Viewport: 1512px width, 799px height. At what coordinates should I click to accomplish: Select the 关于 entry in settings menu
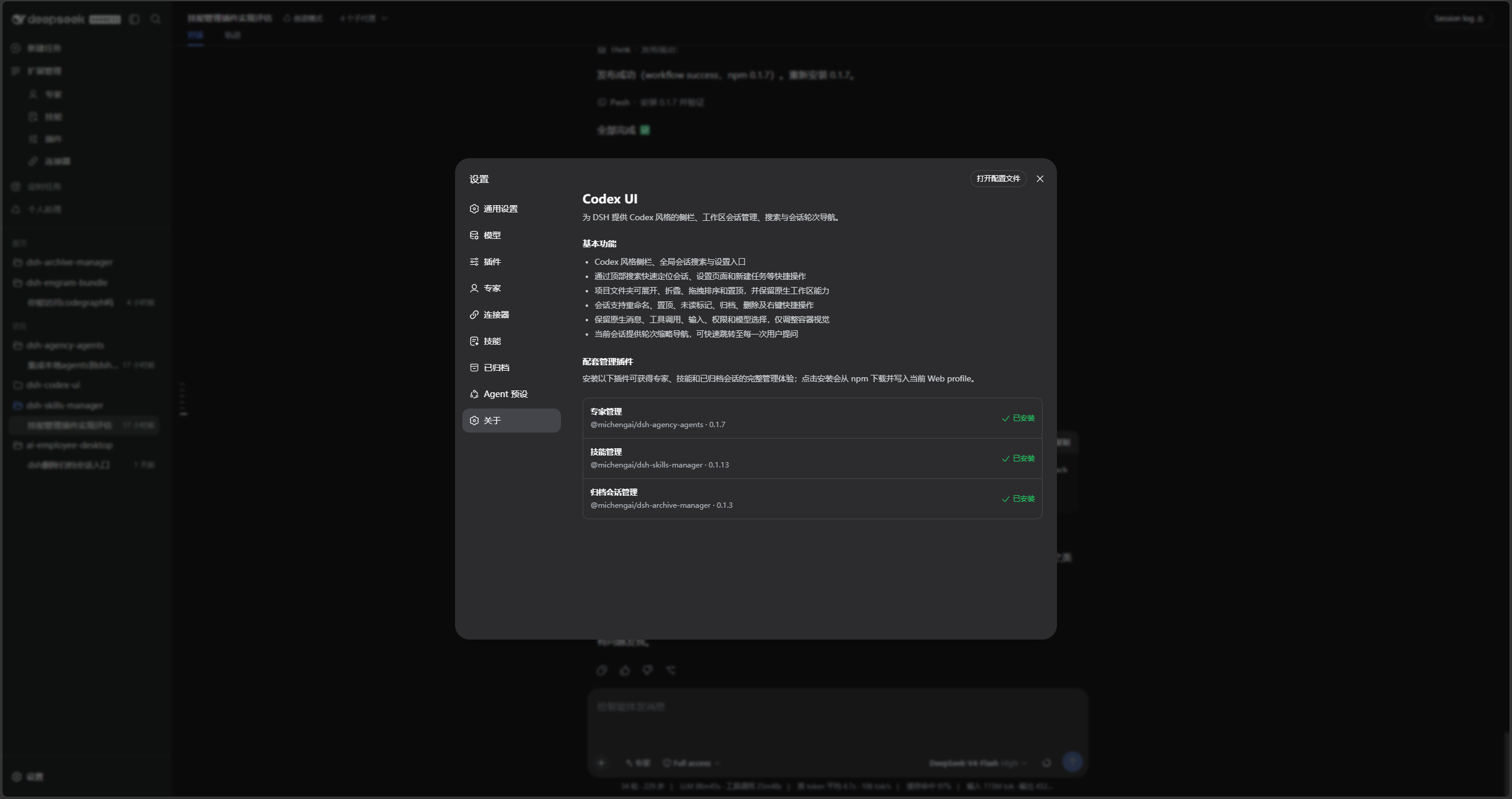pyautogui.click(x=511, y=421)
